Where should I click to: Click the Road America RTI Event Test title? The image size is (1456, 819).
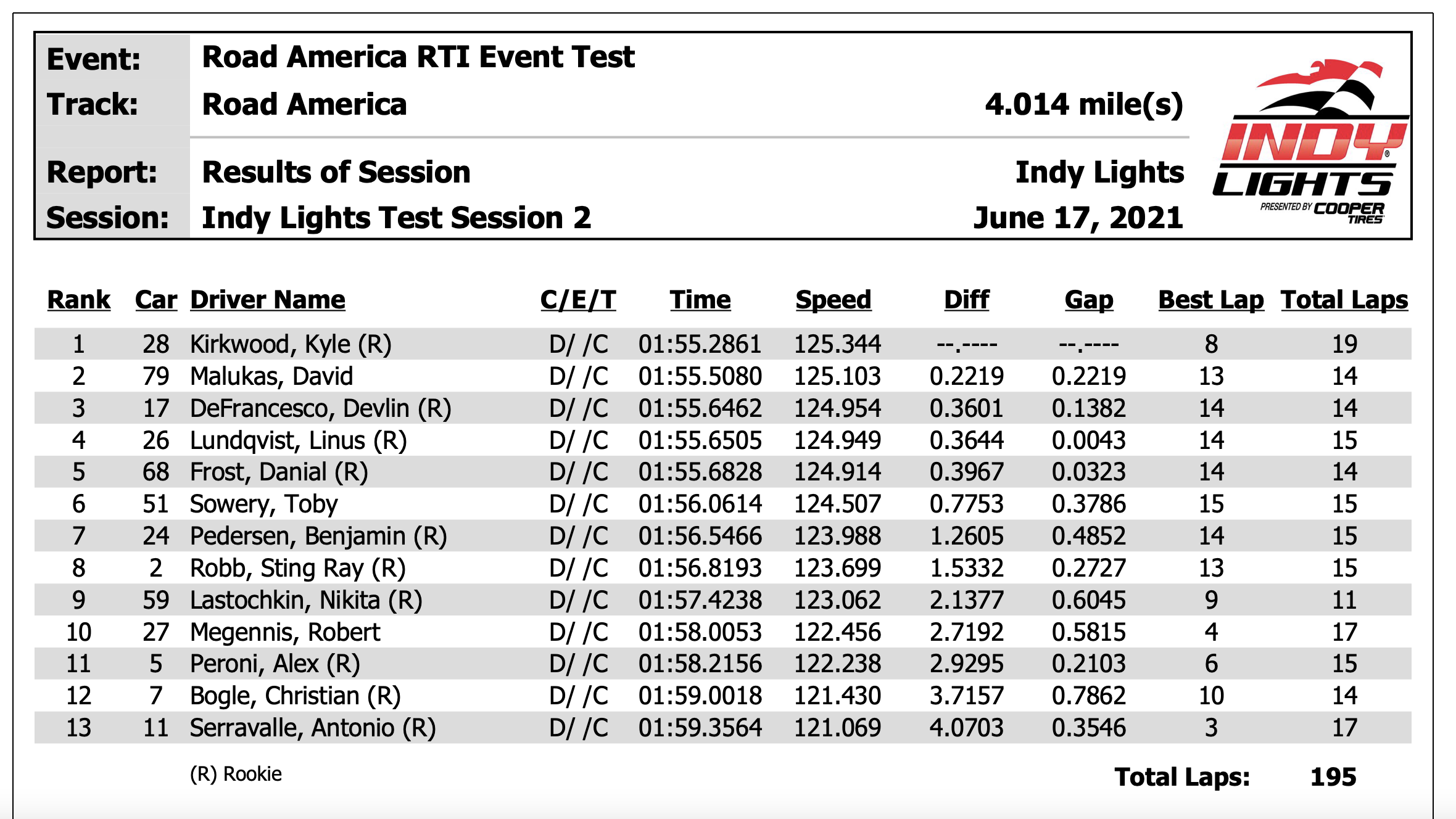click(418, 57)
